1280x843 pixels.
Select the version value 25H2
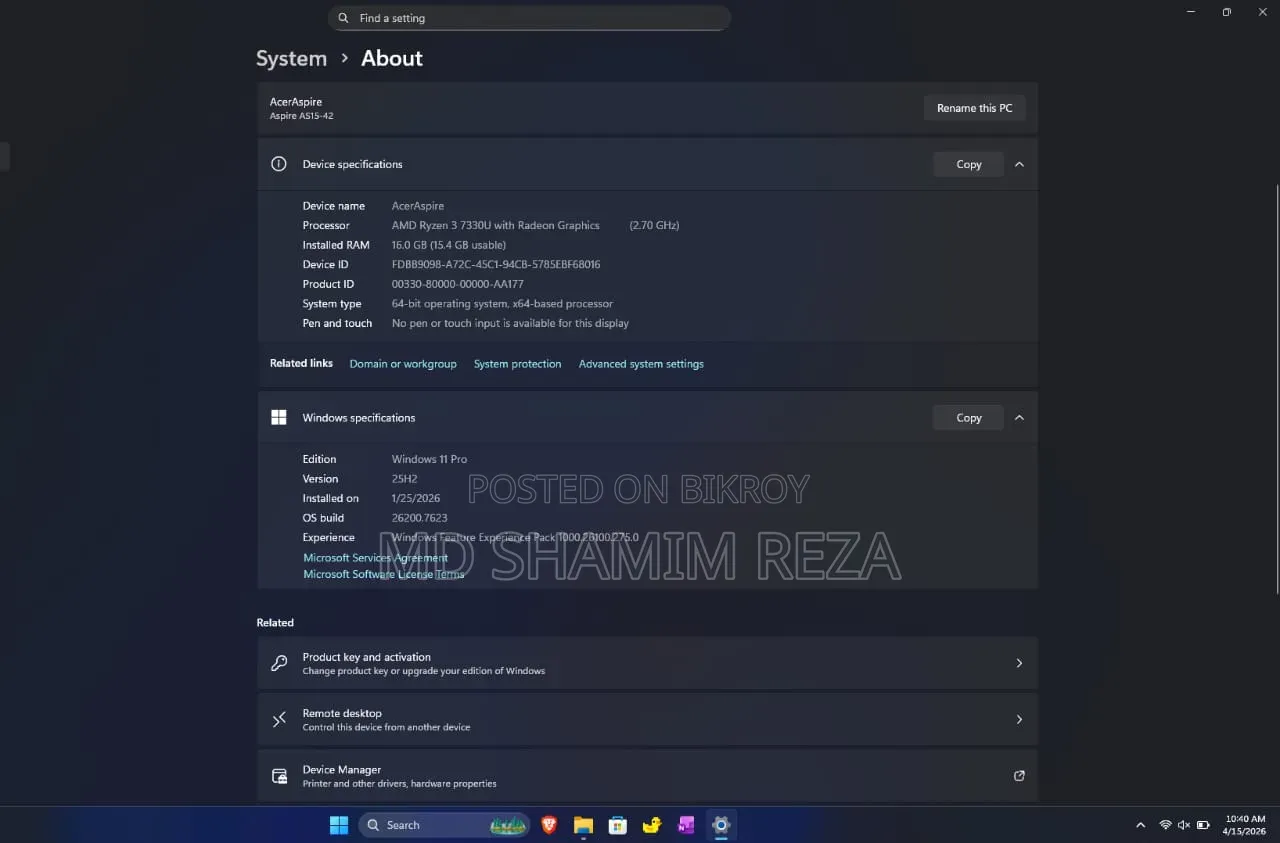pos(404,479)
